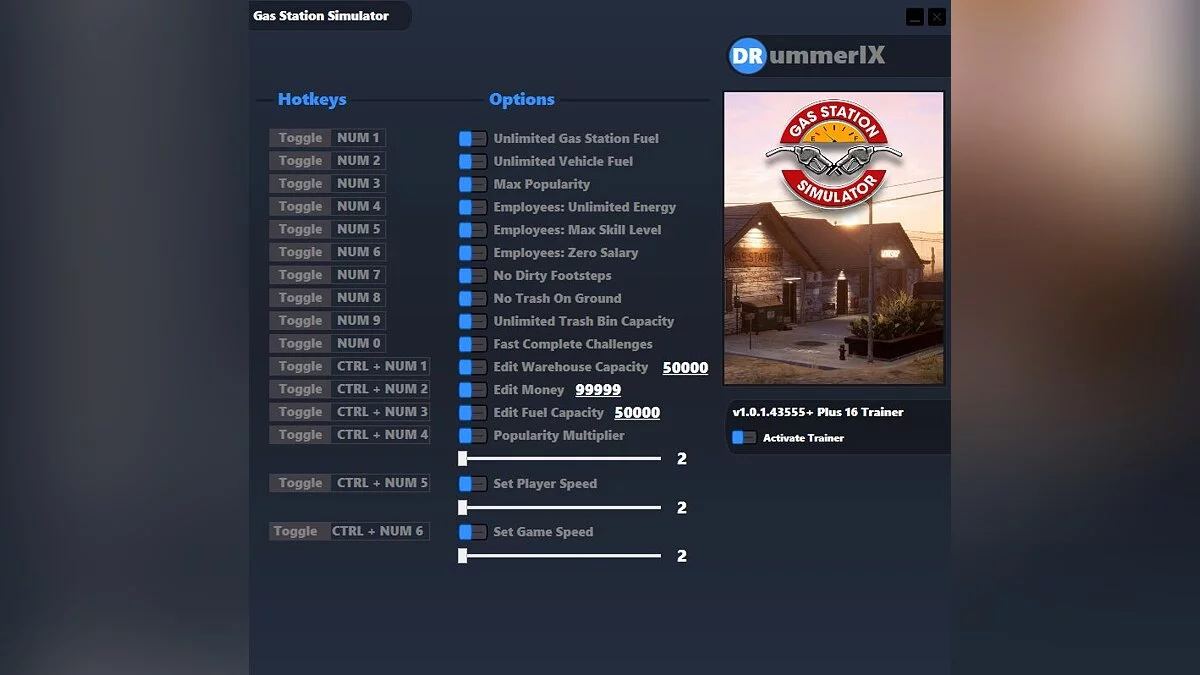Enable Unlimited Trash Bin Capacity
1200x675 pixels.
click(471, 321)
